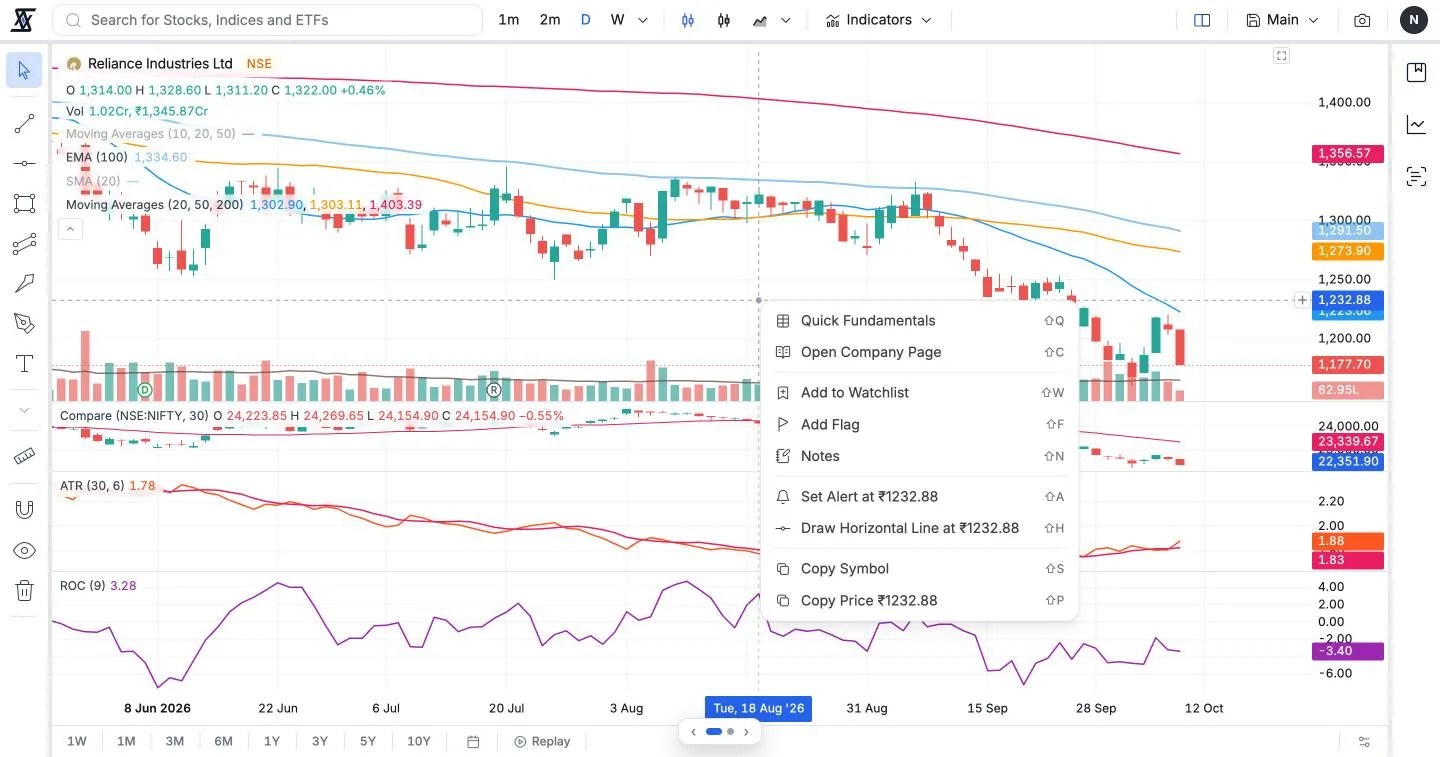Click the fullscreen chart icon
The width and height of the screenshot is (1440, 757).
(x=1281, y=56)
